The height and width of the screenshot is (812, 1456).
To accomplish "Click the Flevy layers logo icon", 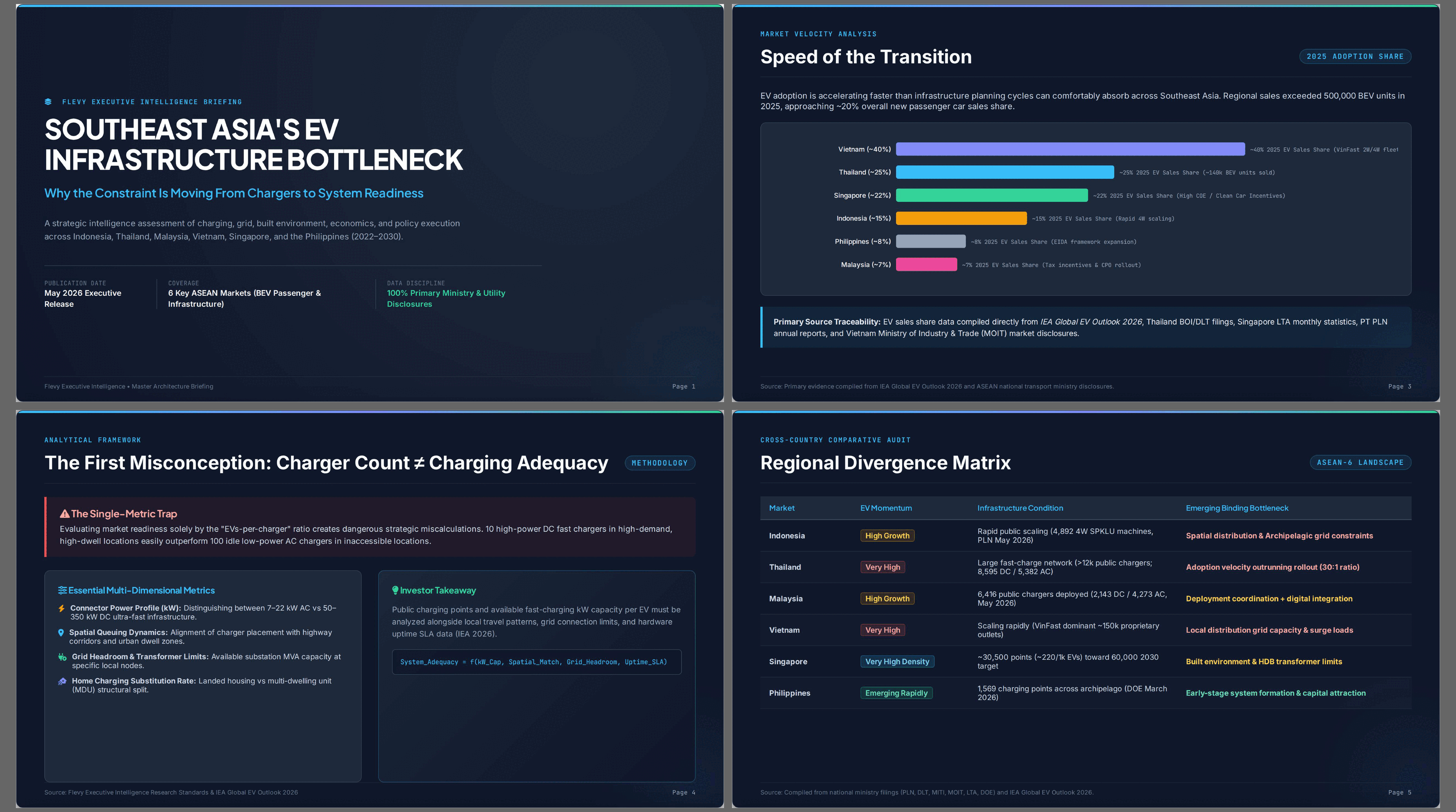I will [x=48, y=102].
